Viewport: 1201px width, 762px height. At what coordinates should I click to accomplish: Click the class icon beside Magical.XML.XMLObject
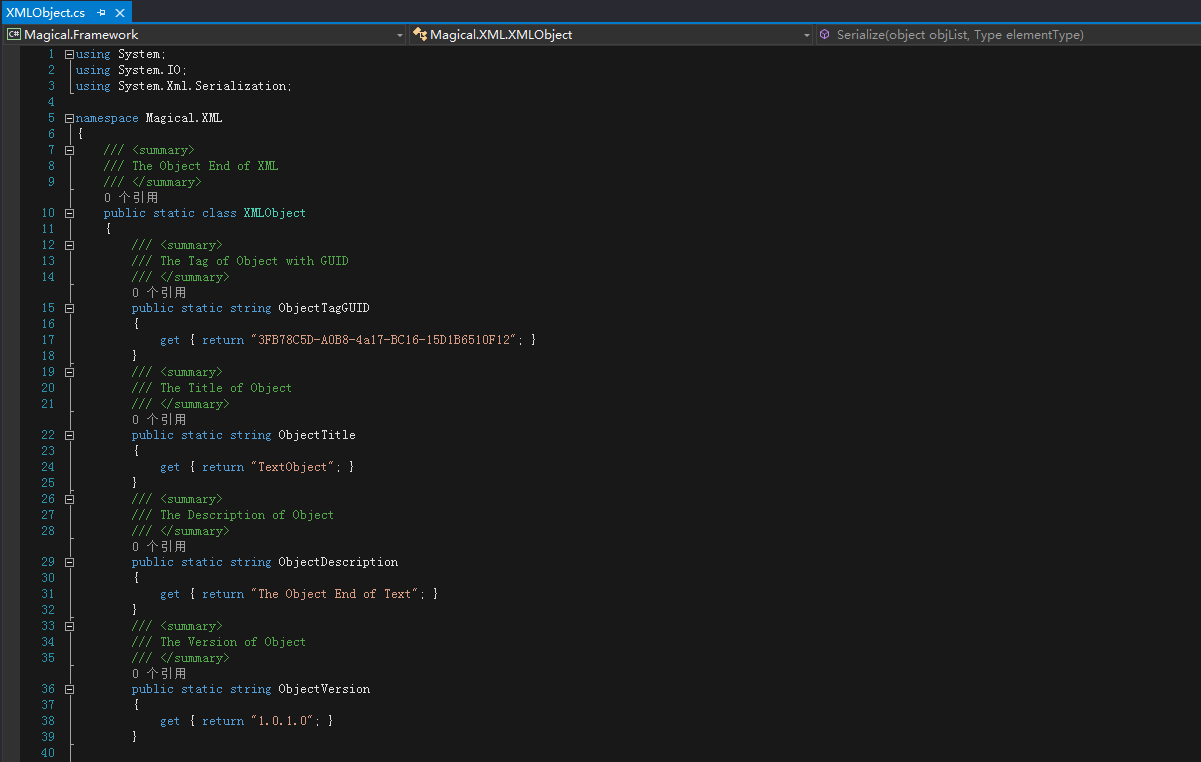420,35
